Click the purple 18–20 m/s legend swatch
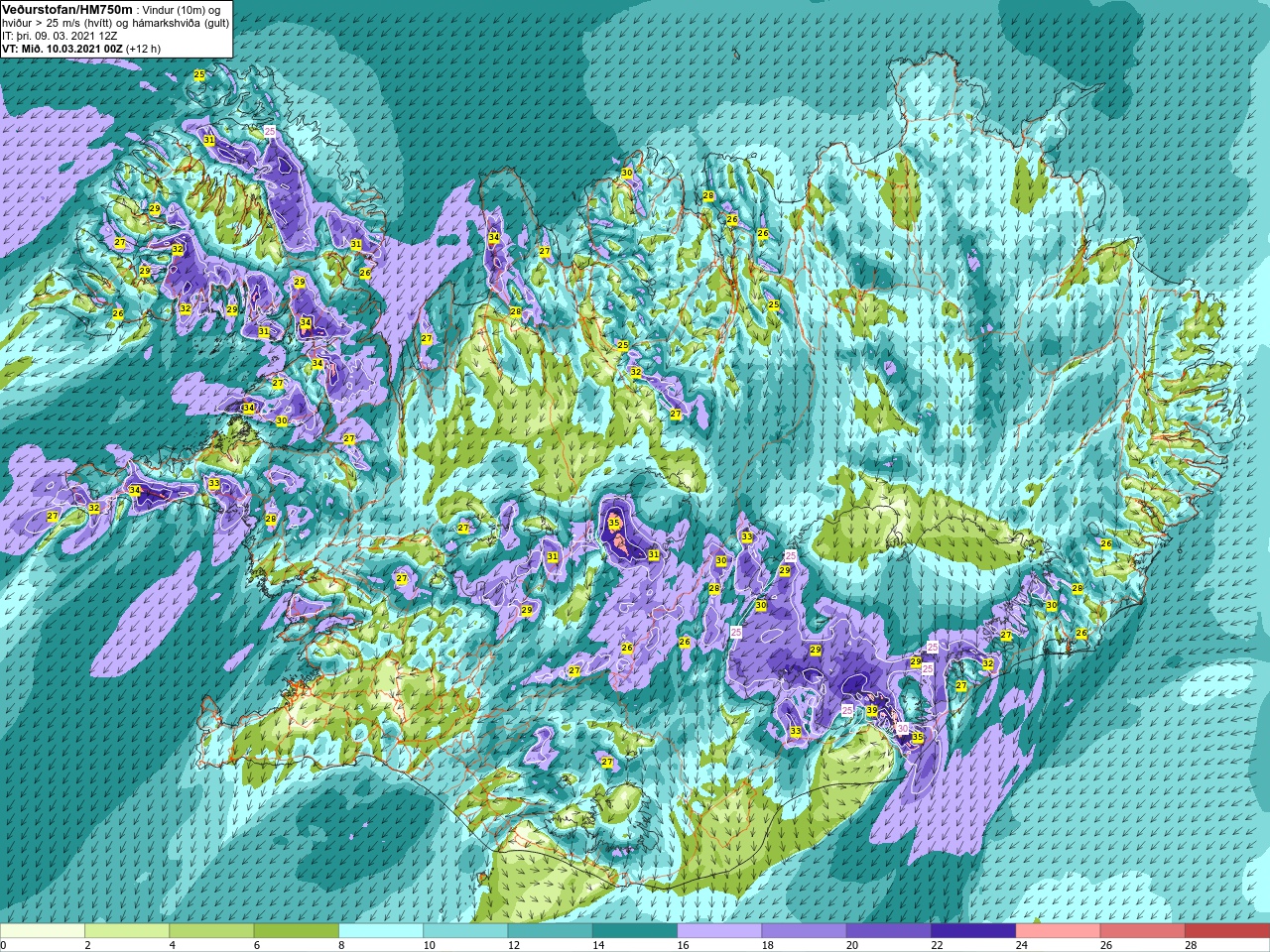Image resolution: width=1270 pixels, height=952 pixels. click(804, 931)
